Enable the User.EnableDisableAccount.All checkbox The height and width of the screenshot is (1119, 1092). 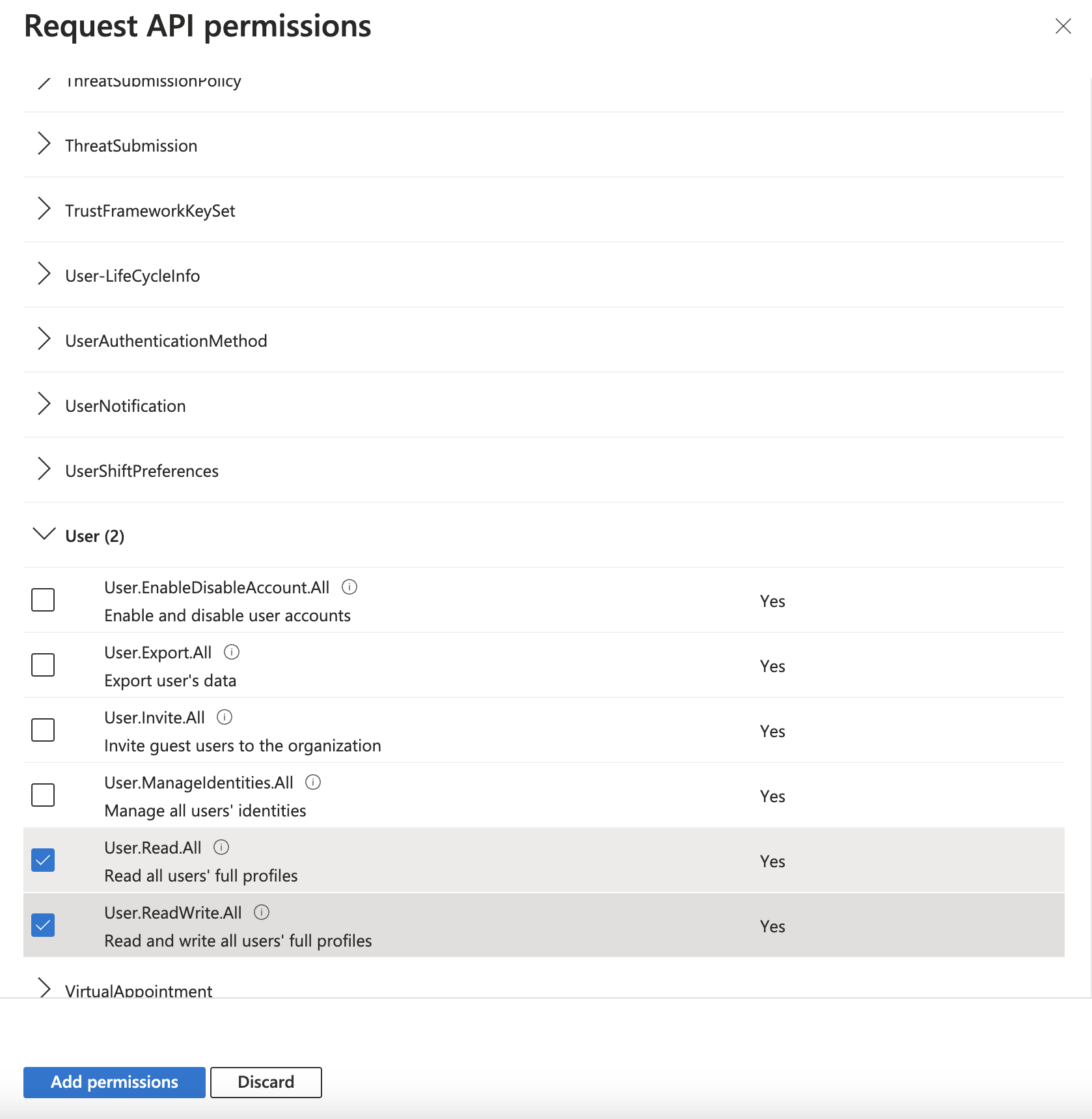click(x=43, y=600)
